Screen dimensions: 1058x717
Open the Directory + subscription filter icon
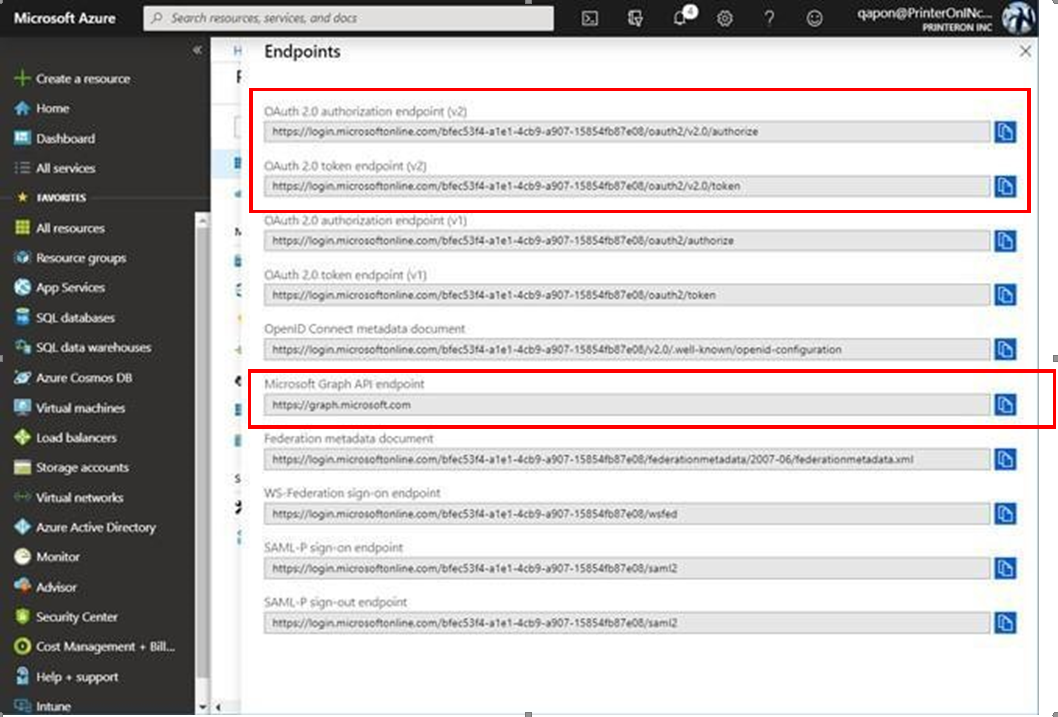[635, 18]
